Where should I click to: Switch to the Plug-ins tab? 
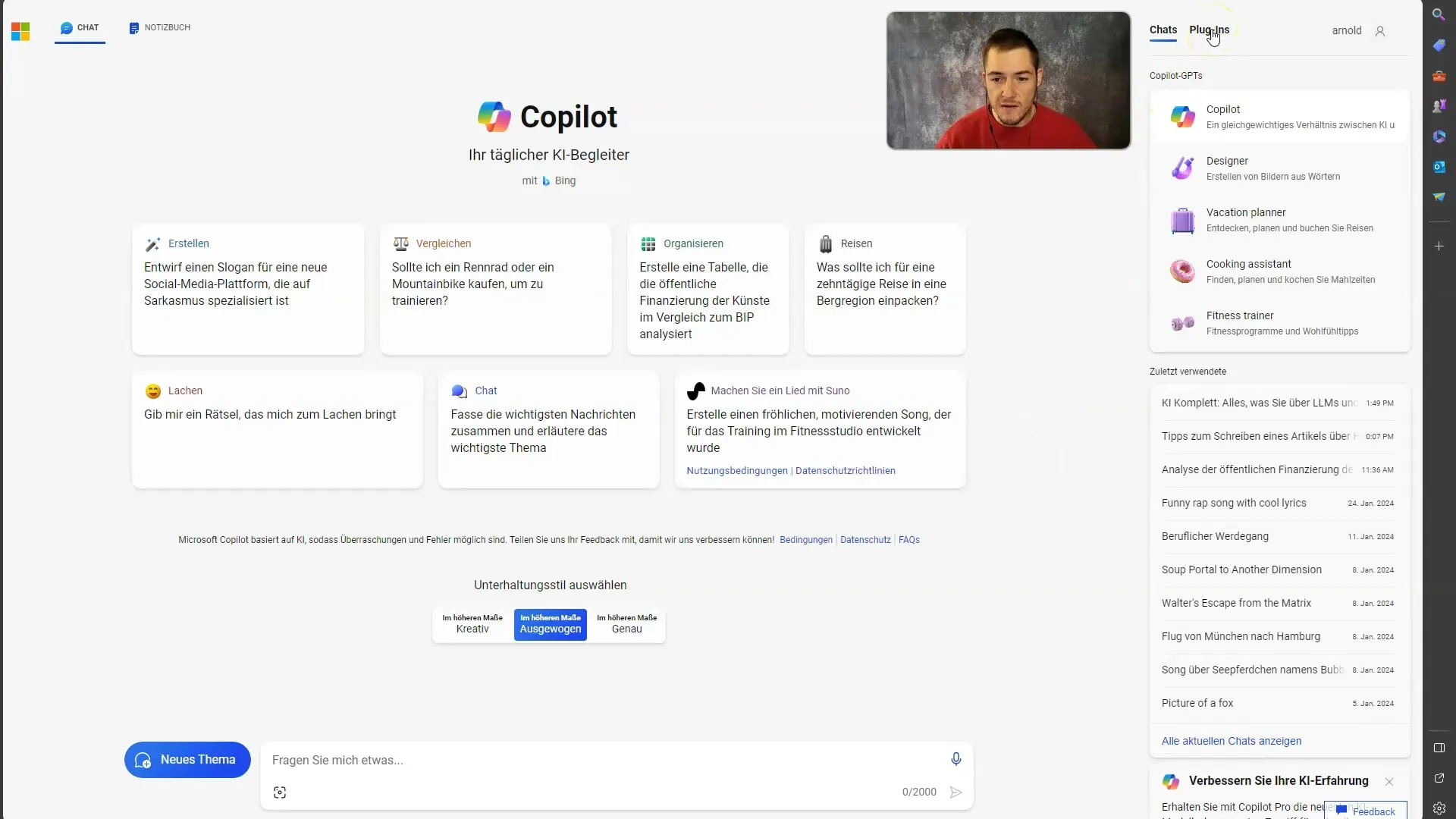click(1209, 29)
